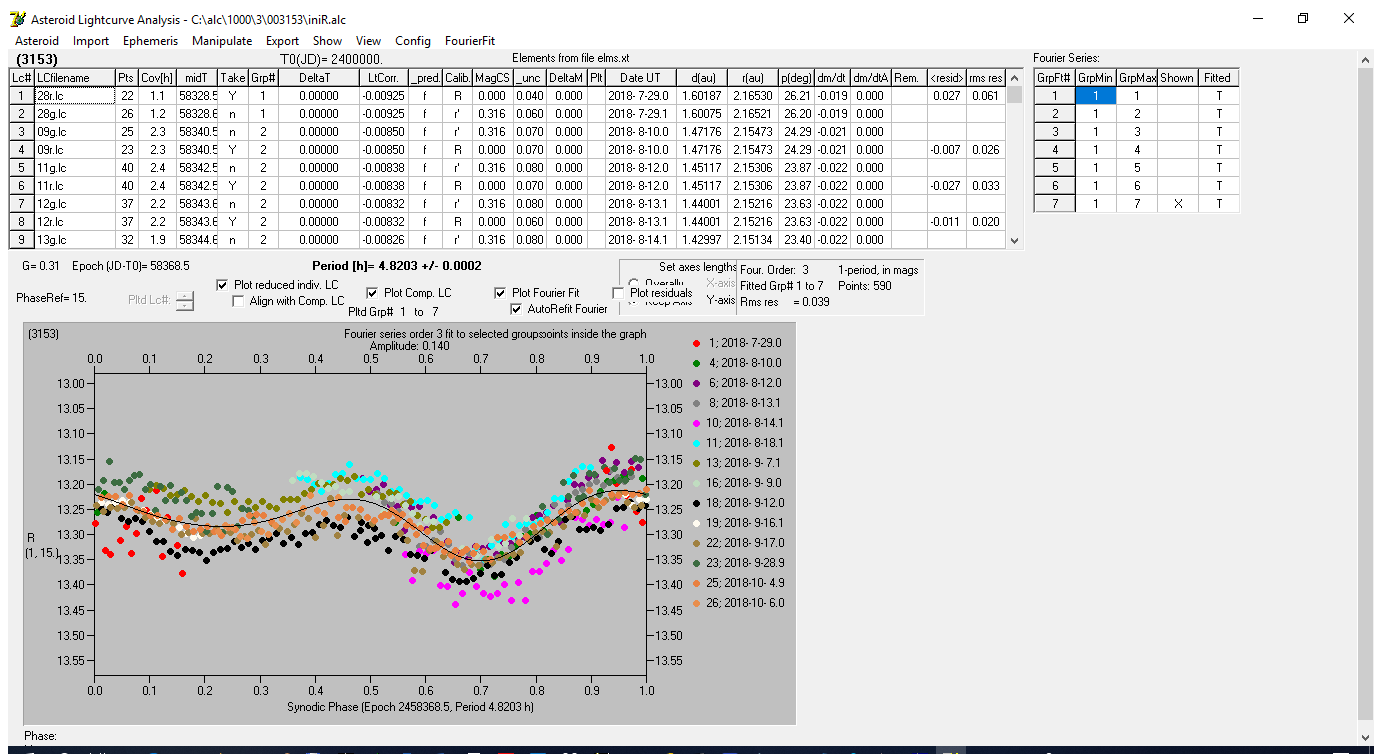This screenshot has width=1382, height=754.
Task: Open the Asteroid menu
Action: pos(37,41)
